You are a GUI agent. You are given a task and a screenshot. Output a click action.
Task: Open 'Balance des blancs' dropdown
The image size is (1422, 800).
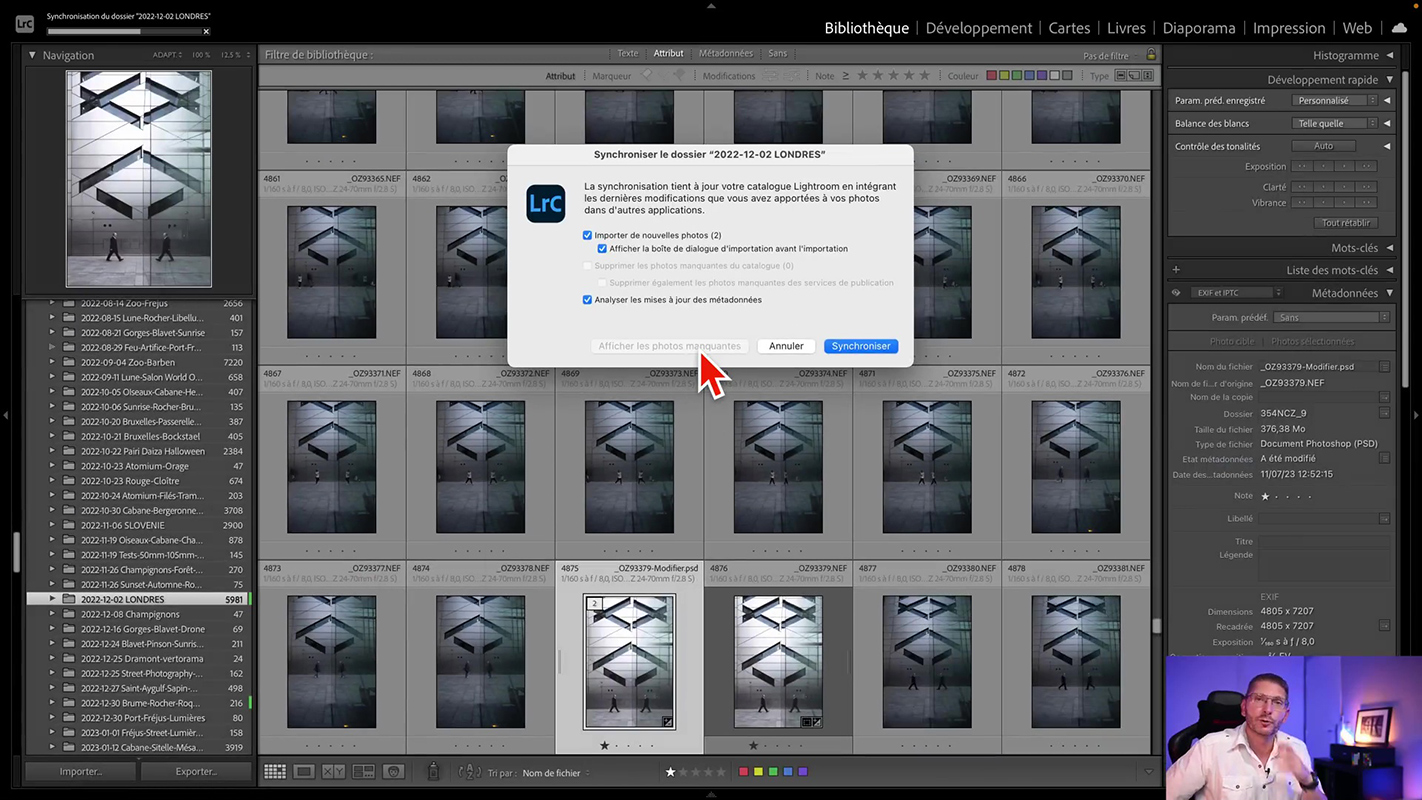point(1335,123)
